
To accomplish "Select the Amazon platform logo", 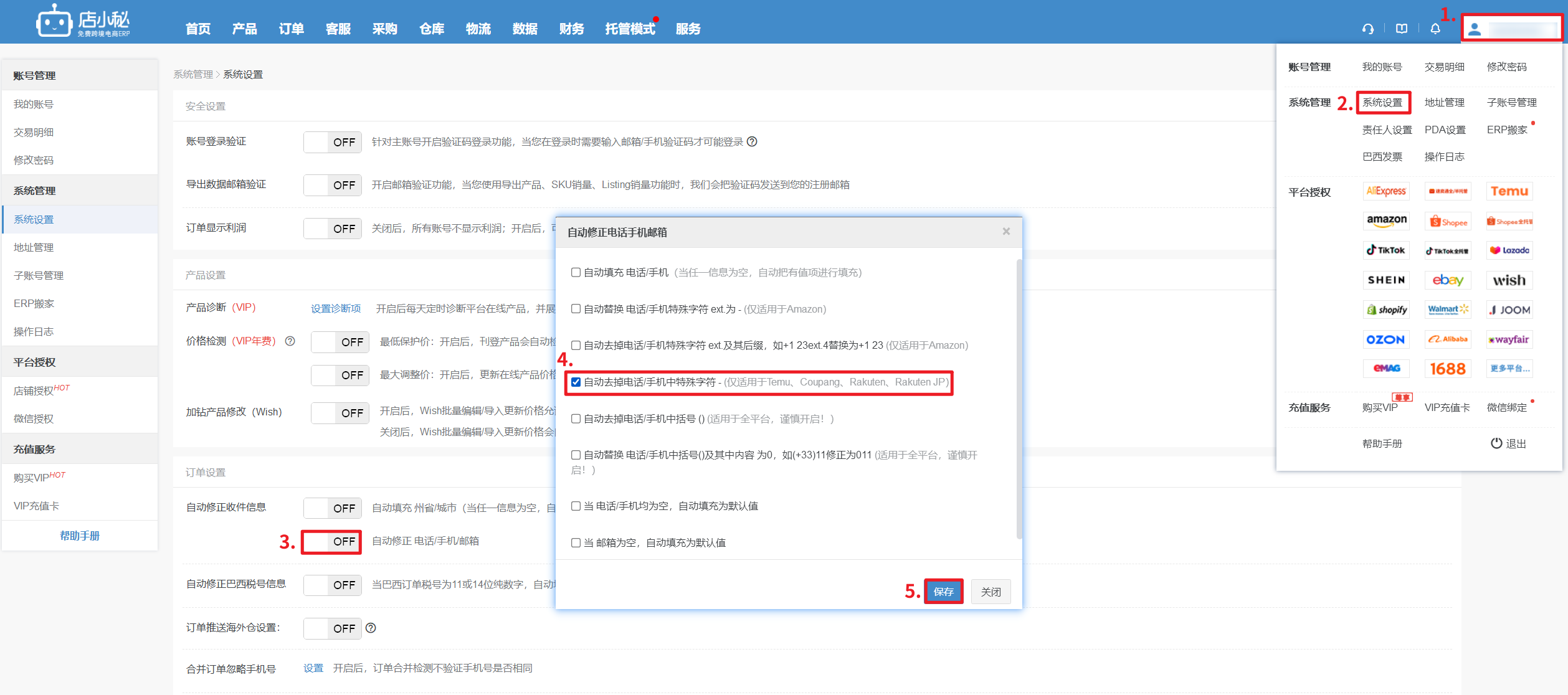I will (1386, 220).
